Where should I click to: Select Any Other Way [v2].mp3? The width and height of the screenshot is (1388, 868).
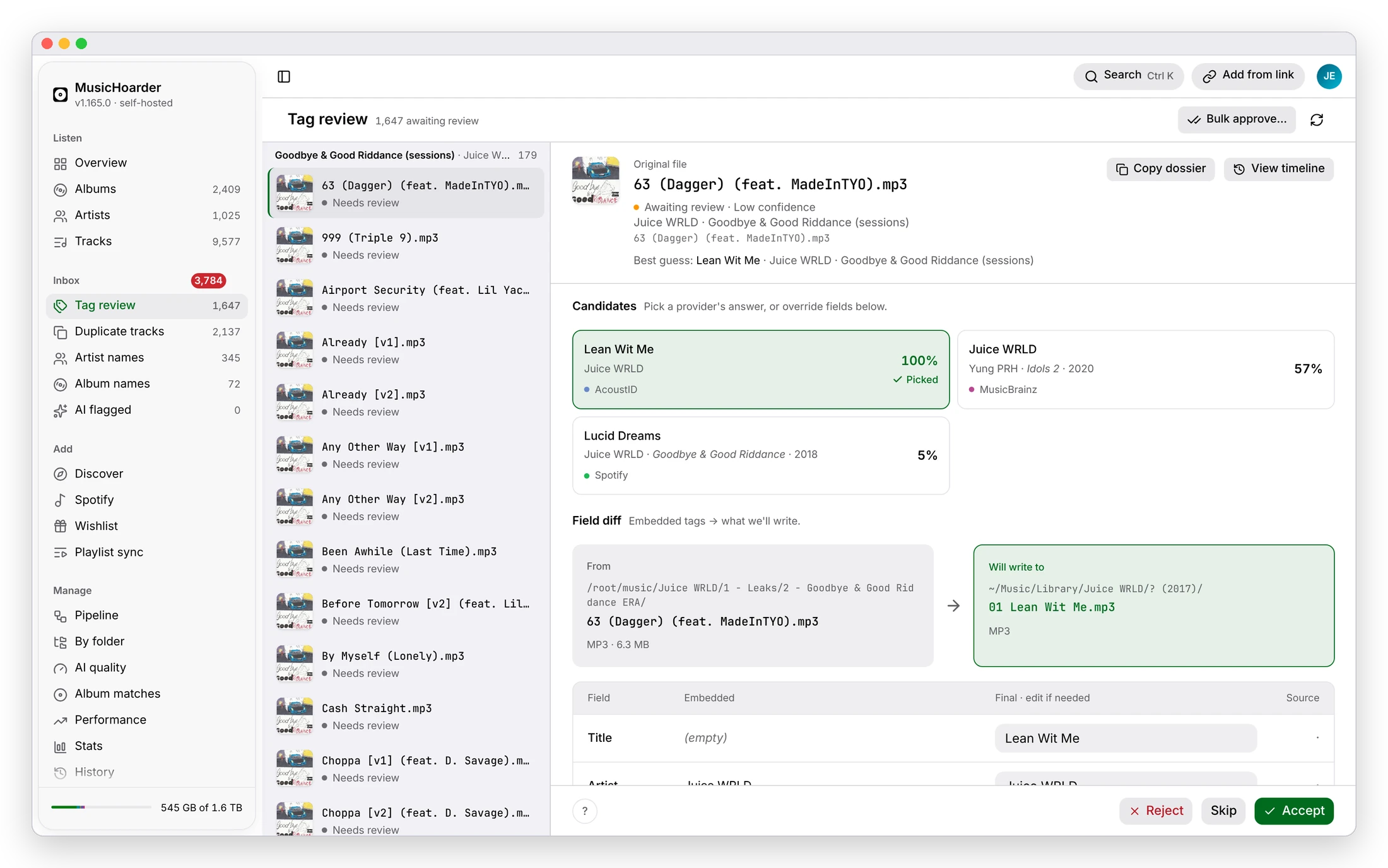(406, 507)
